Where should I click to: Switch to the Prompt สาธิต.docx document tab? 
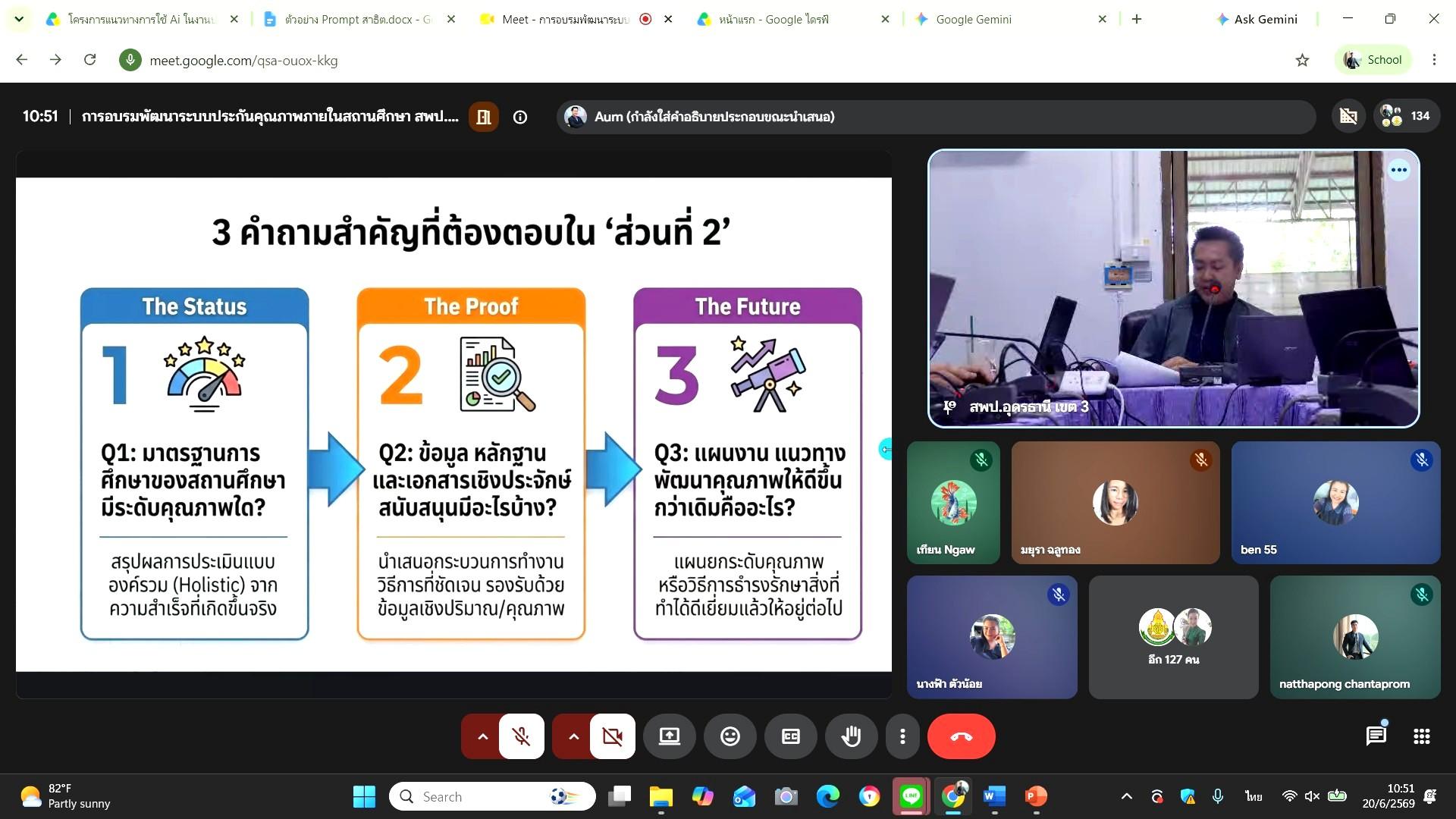359,19
